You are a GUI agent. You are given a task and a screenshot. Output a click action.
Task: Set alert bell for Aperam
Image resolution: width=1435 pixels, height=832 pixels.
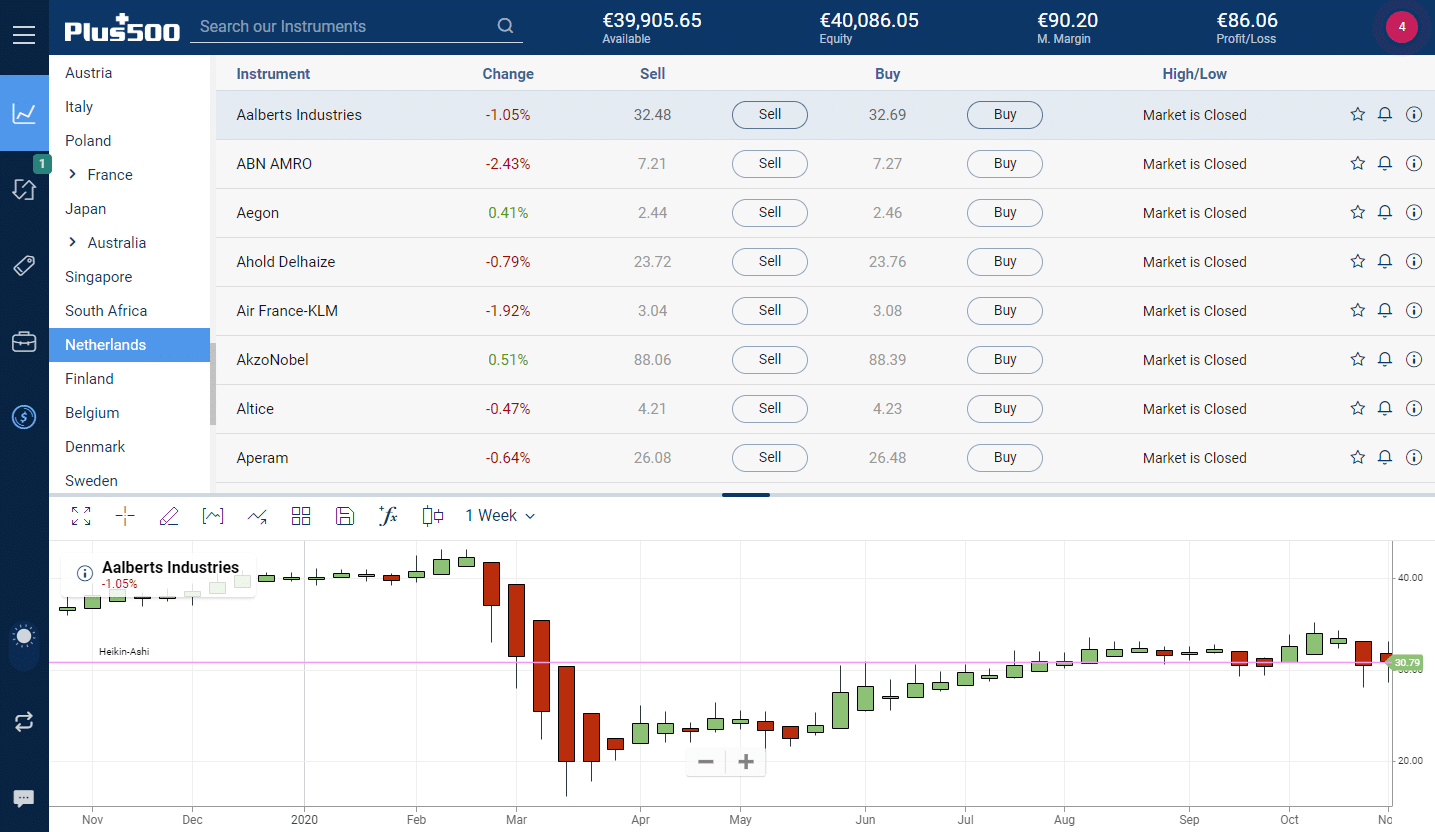[x=1385, y=457]
